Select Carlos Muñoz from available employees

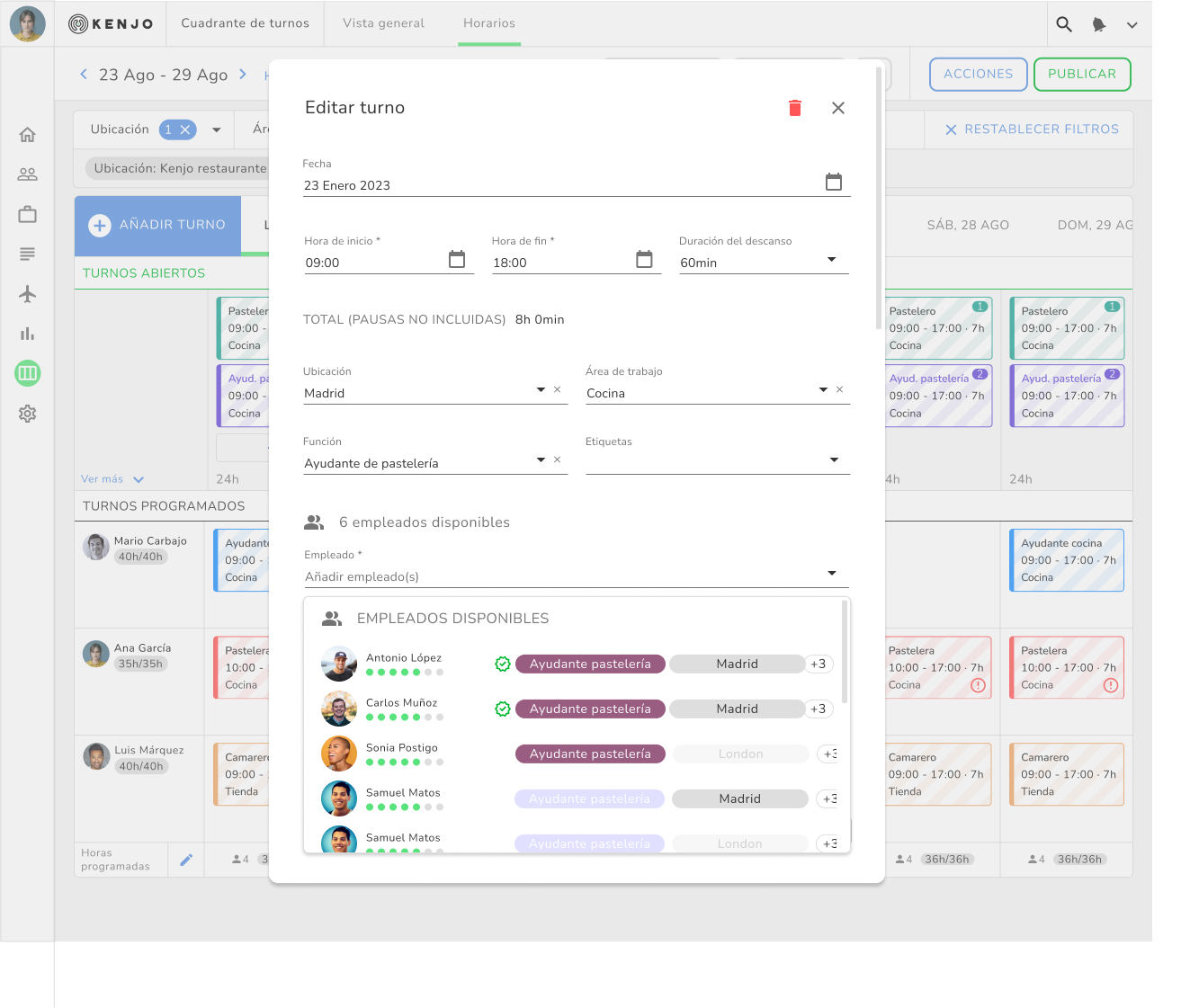coord(577,709)
